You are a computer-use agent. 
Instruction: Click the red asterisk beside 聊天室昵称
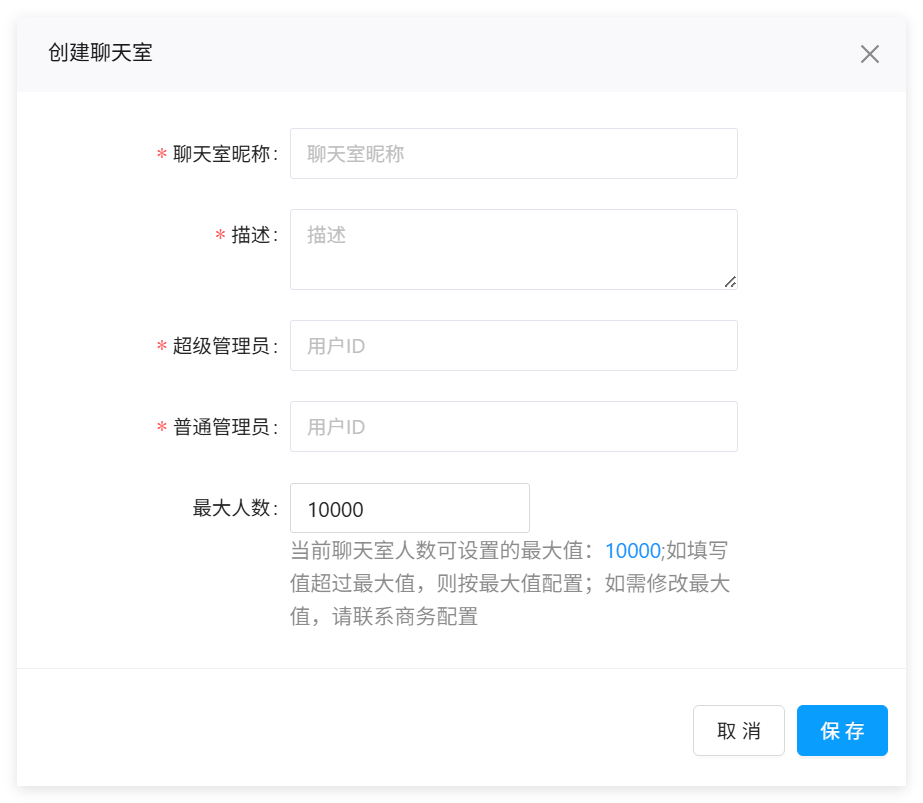click(161, 156)
